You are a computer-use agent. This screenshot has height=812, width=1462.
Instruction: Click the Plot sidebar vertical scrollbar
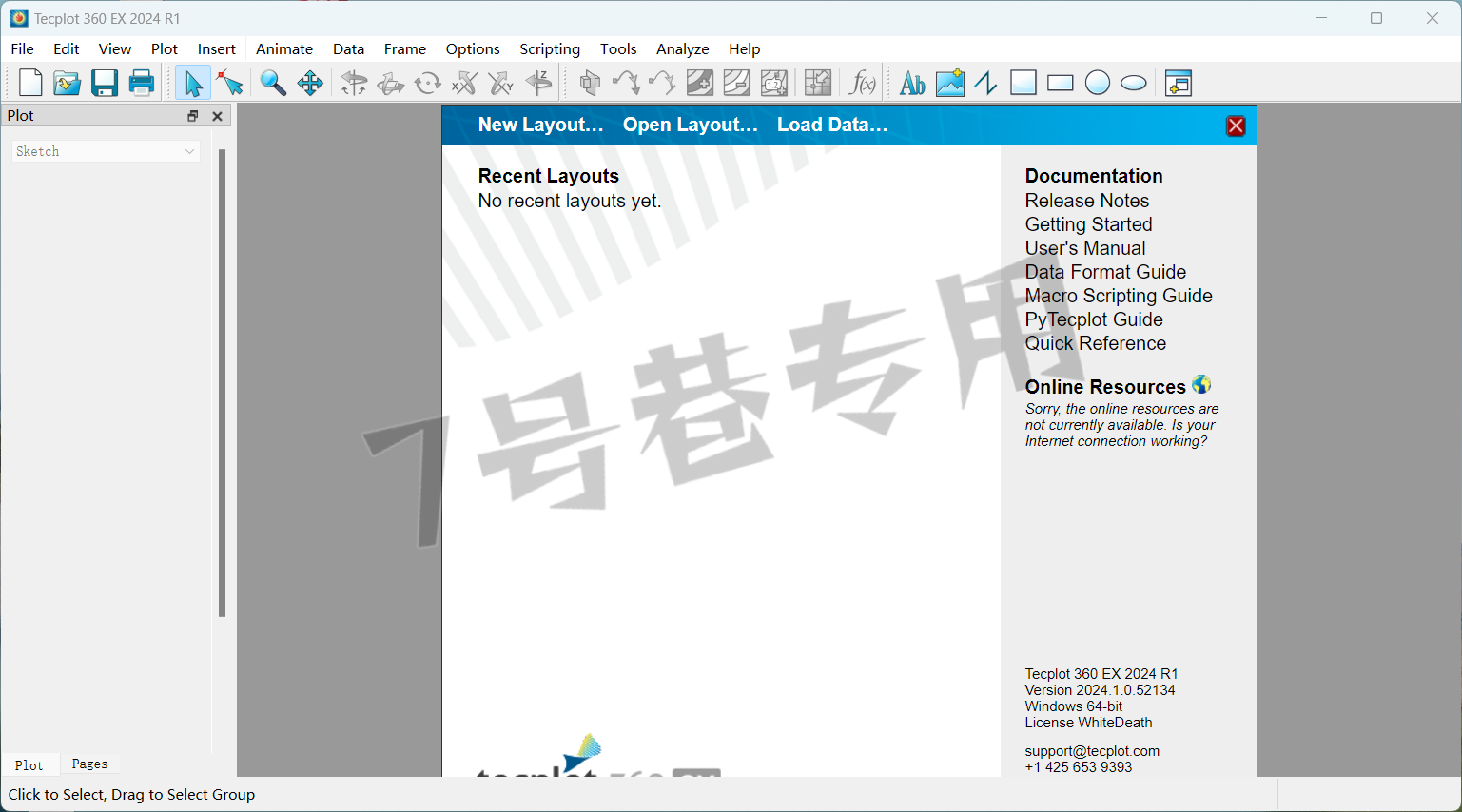point(222,383)
